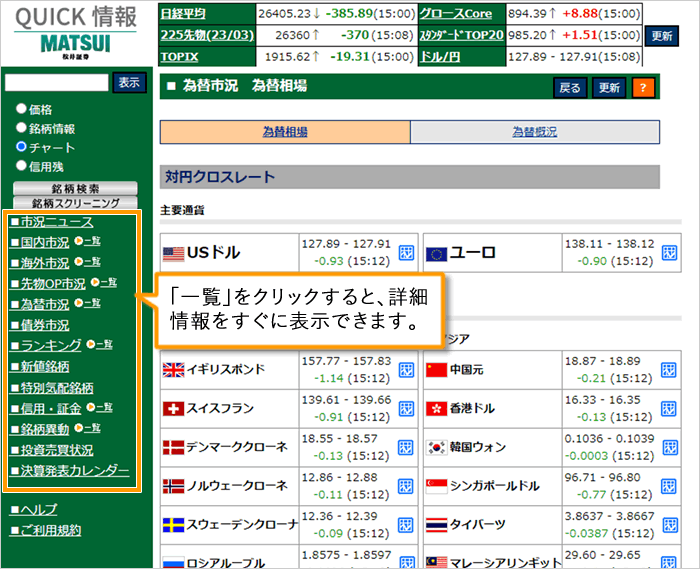700x569 pixels.
Task: Open chart icon for スウェーデンクローナ
Action: (x=405, y=525)
